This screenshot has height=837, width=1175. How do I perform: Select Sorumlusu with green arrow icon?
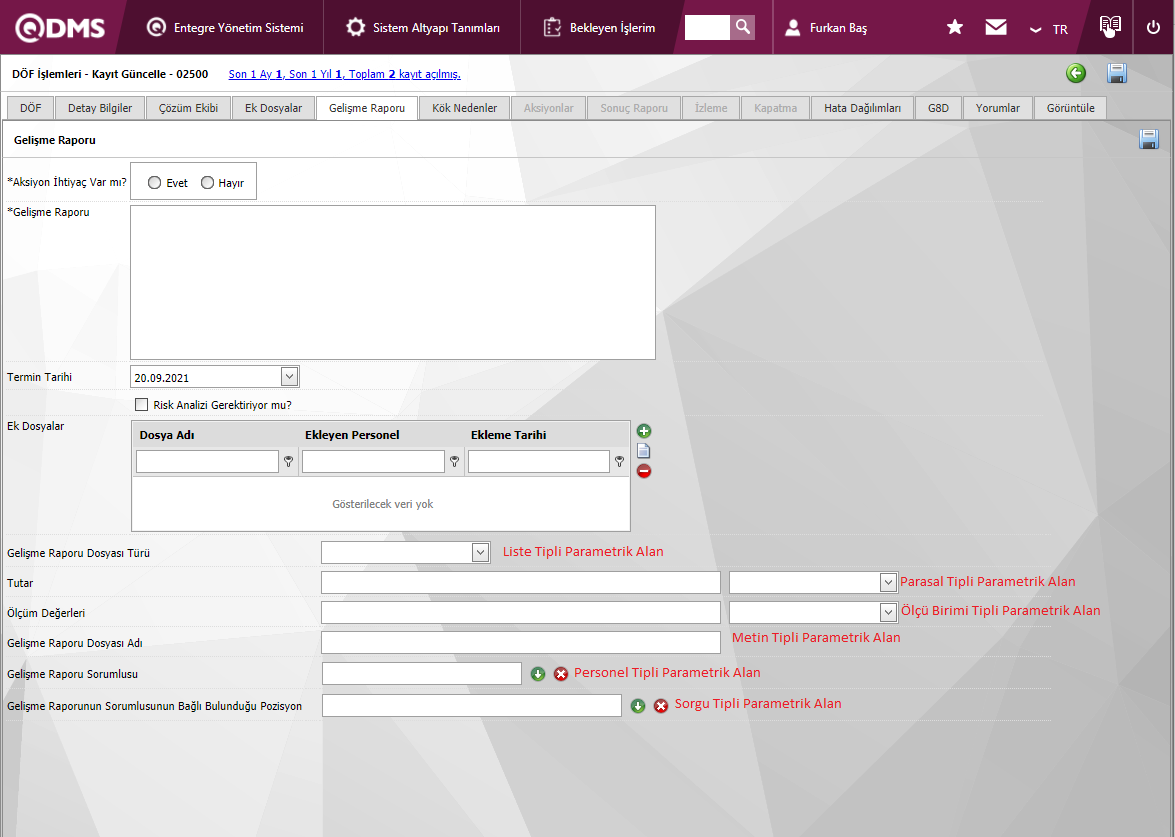(538, 674)
